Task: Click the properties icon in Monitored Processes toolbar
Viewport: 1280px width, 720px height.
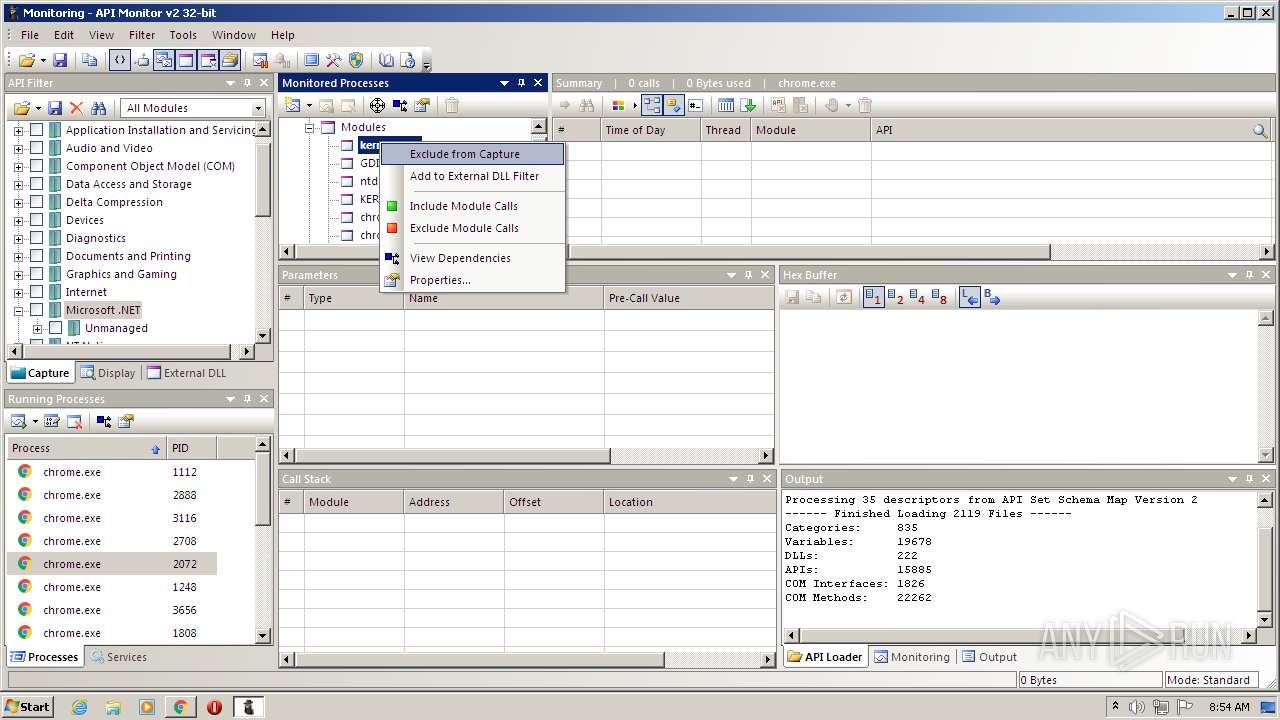Action: 422,105
